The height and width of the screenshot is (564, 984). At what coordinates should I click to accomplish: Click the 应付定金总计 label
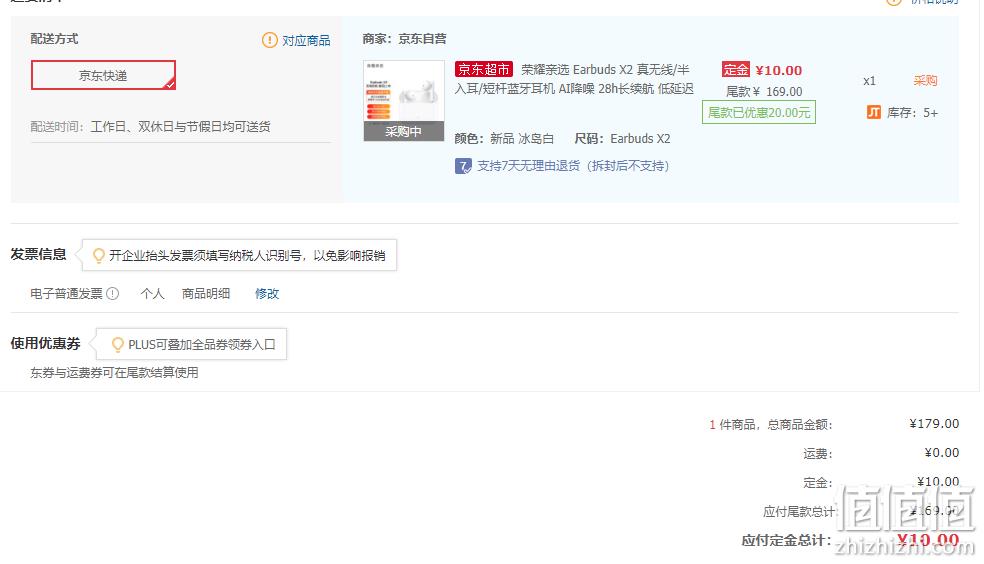(x=786, y=540)
